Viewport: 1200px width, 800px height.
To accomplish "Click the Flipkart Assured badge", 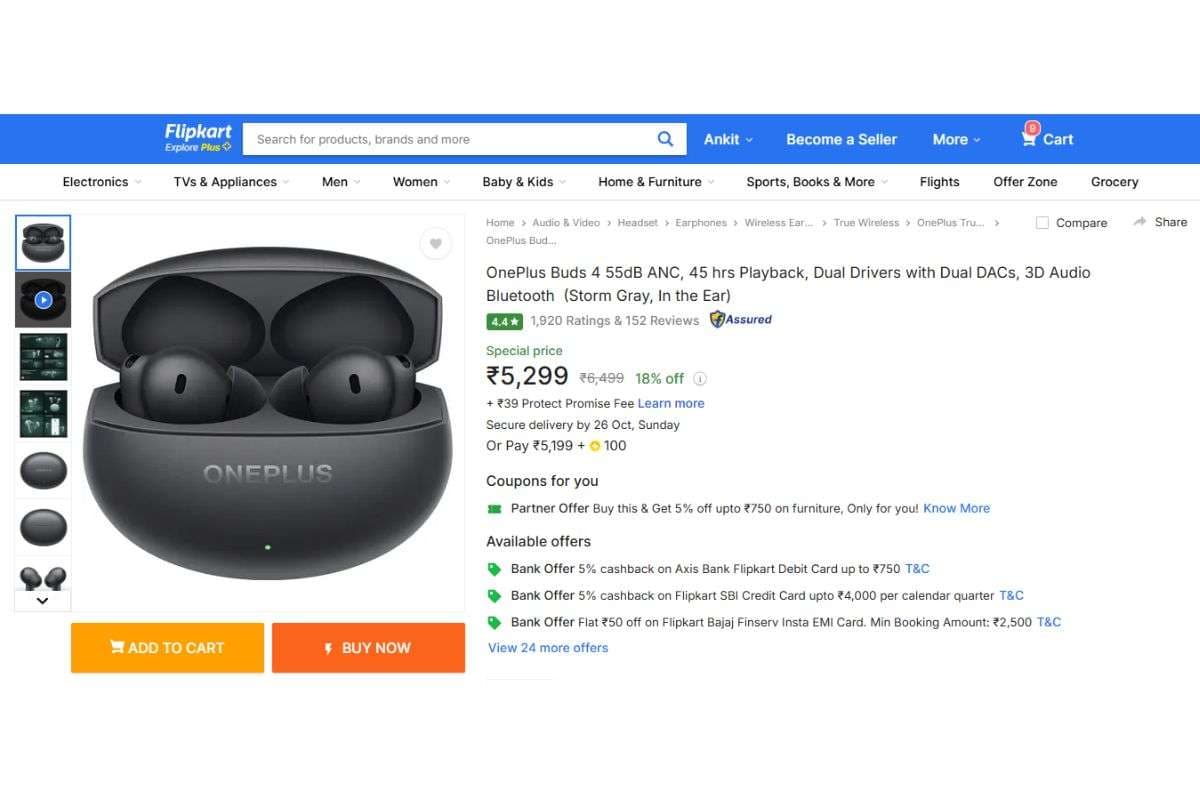I will click(741, 320).
